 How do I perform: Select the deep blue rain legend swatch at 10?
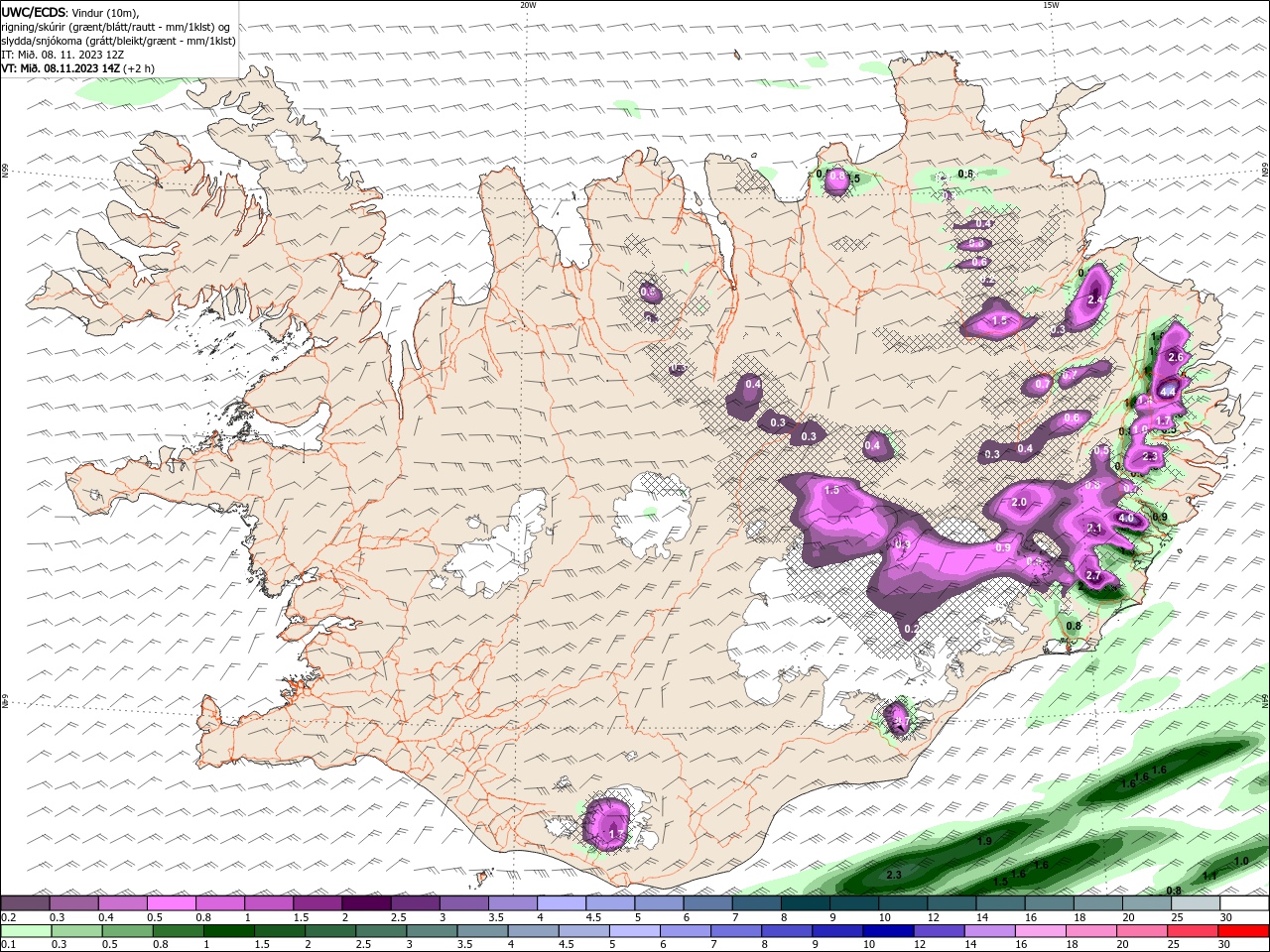point(888,931)
